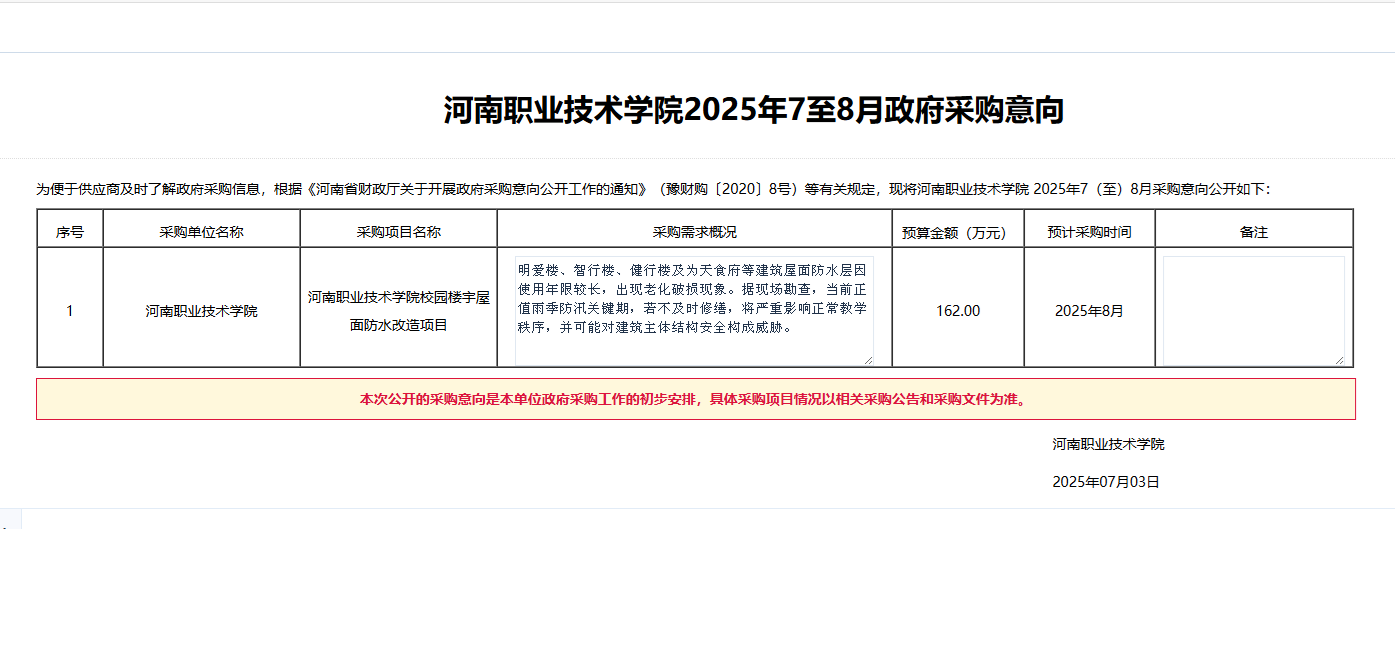Focus the empty 备注 textarea

pos(1254,311)
